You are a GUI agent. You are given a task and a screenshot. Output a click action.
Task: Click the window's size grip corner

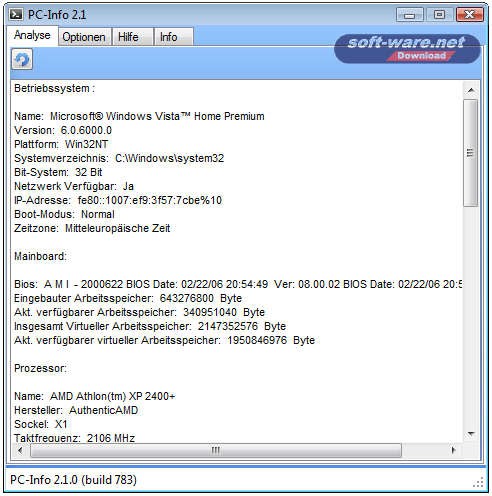point(479,483)
